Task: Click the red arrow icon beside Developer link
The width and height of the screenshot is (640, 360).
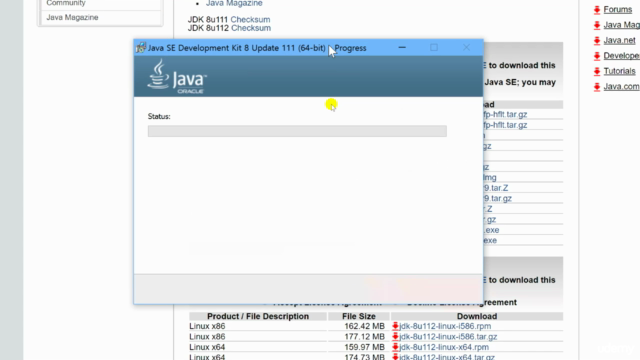Action: [x=597, y=56]
